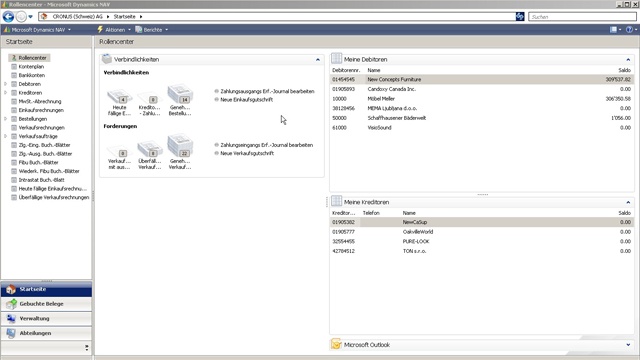Screen dimensions: 640x360
Task: Select Kontenplan in the navigation tree
Action: pyautogui.click(x=31, y=67)
